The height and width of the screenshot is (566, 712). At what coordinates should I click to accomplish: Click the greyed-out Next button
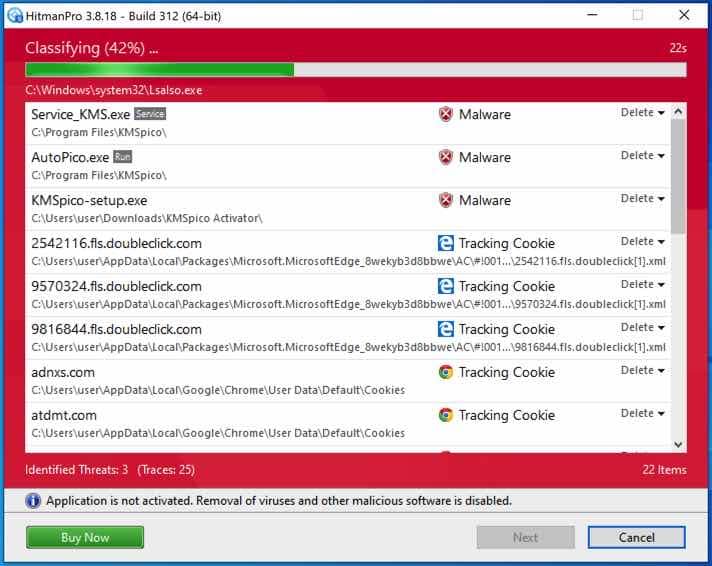click(x=525, y=537)
